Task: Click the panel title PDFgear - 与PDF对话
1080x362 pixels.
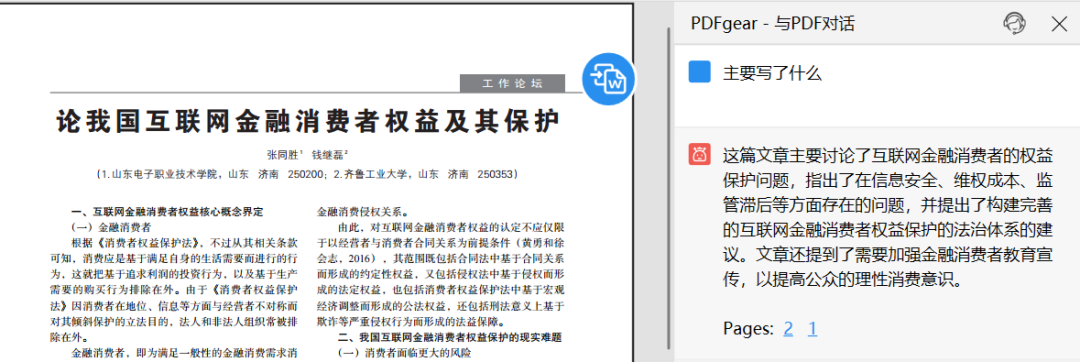Action: pos(773,24)
